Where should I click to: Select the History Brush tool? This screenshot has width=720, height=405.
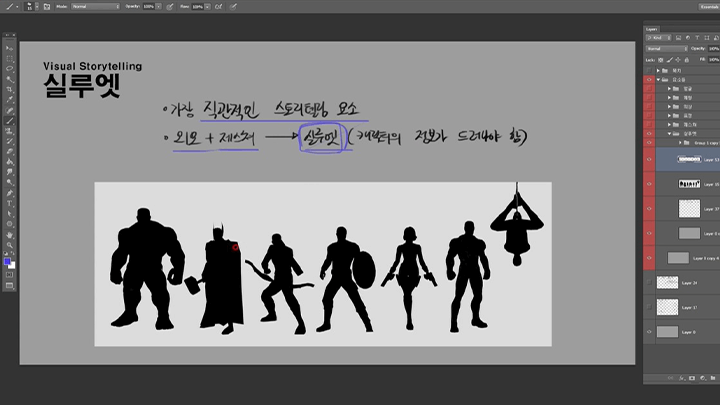click(x=9, y=141)
